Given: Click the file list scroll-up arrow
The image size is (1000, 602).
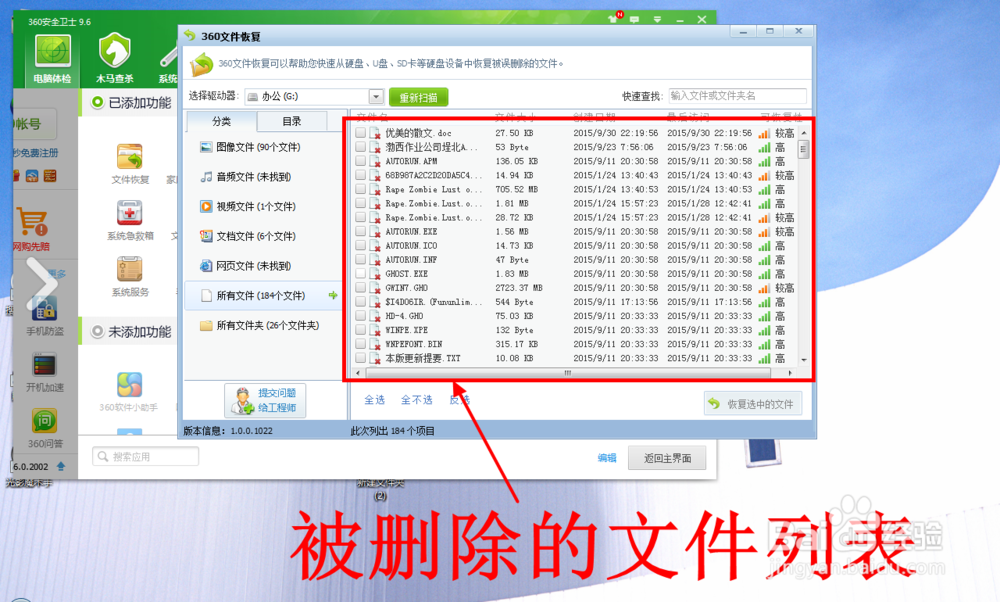Looking at the screenshot, I should tap(804, 133).
